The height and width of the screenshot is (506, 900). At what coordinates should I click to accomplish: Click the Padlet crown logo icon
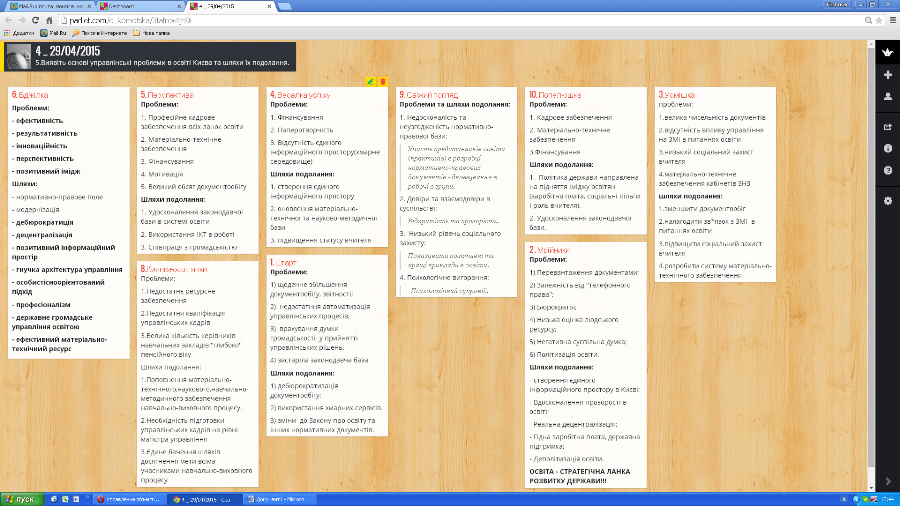click(887, 52)
